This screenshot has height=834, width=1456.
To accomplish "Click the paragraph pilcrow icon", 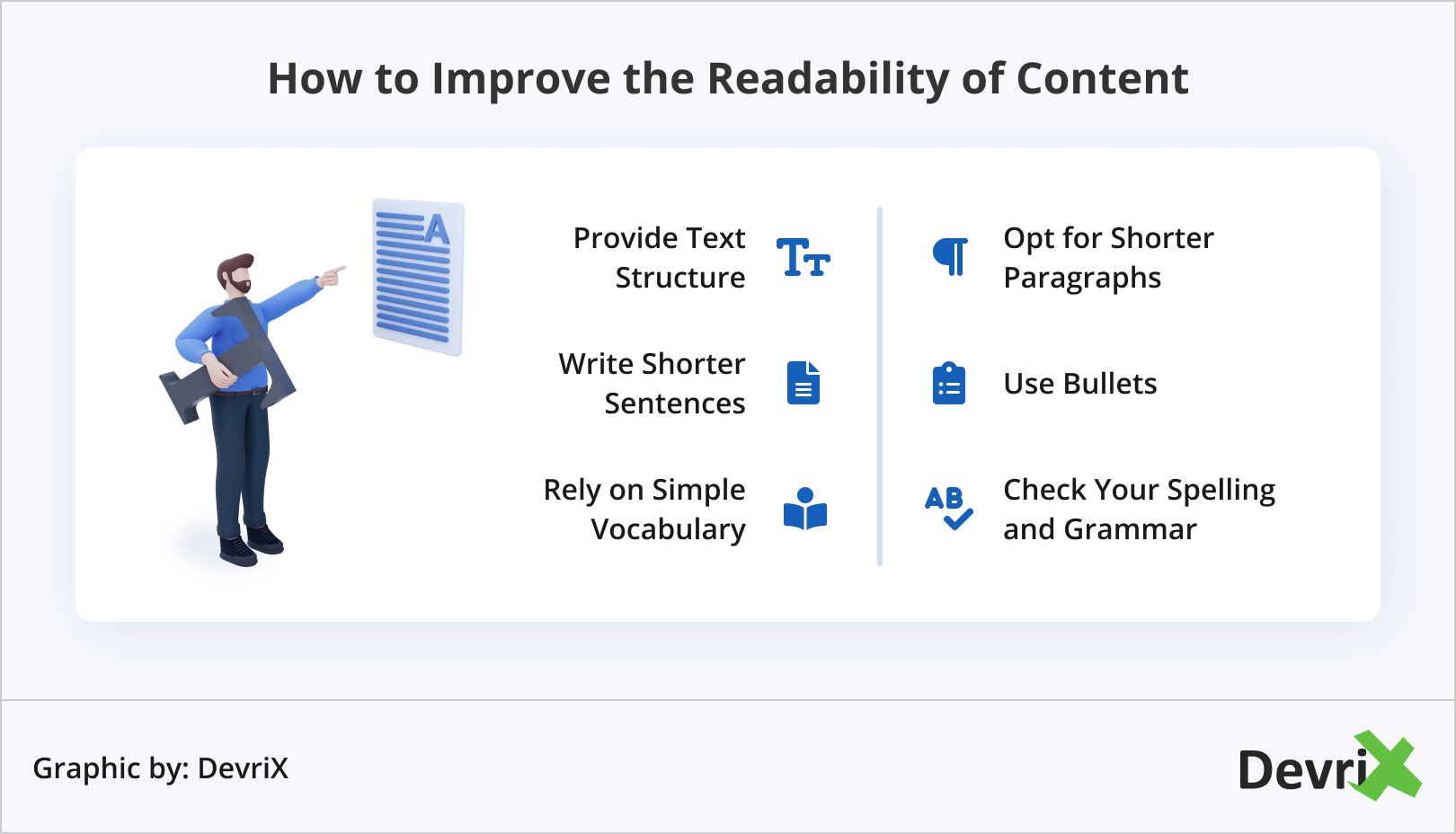I will click(x=950, y=257).
